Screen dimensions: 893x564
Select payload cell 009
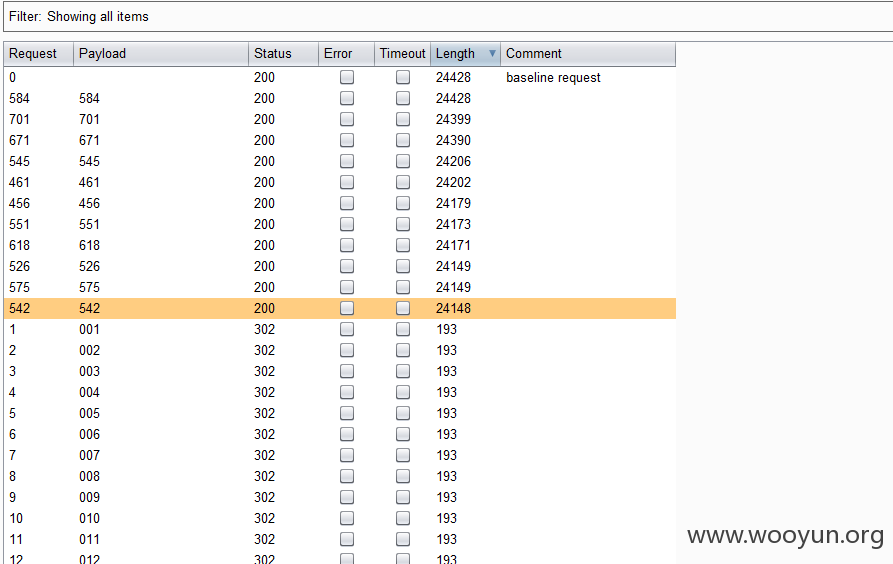[89, 497]
